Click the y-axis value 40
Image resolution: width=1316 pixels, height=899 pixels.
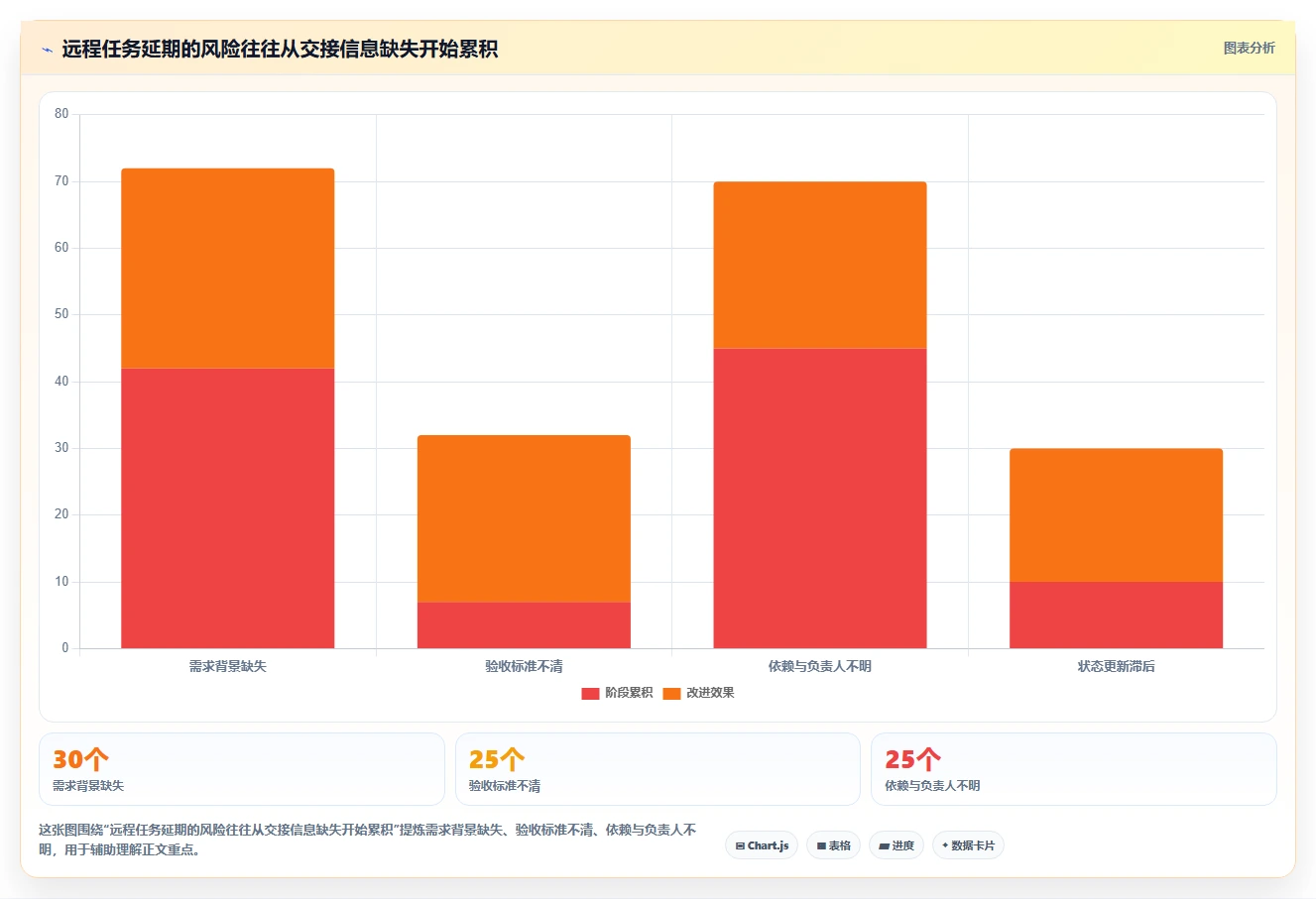click(61, 381)
